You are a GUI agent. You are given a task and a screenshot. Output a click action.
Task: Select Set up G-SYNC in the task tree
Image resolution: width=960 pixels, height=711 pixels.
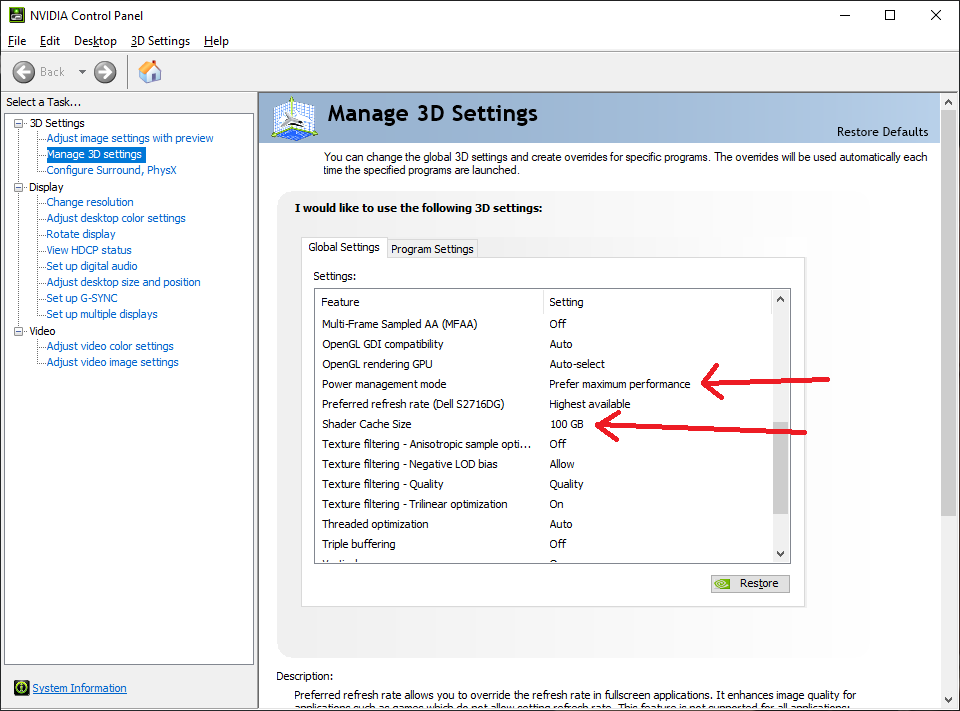[x=82, y=298]
